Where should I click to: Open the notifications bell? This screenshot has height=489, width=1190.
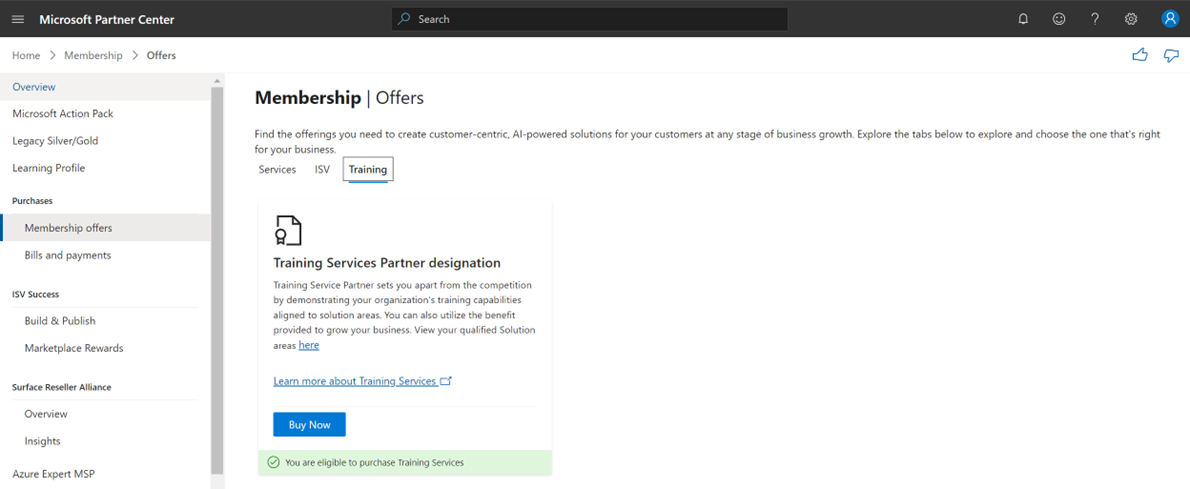1023,19
